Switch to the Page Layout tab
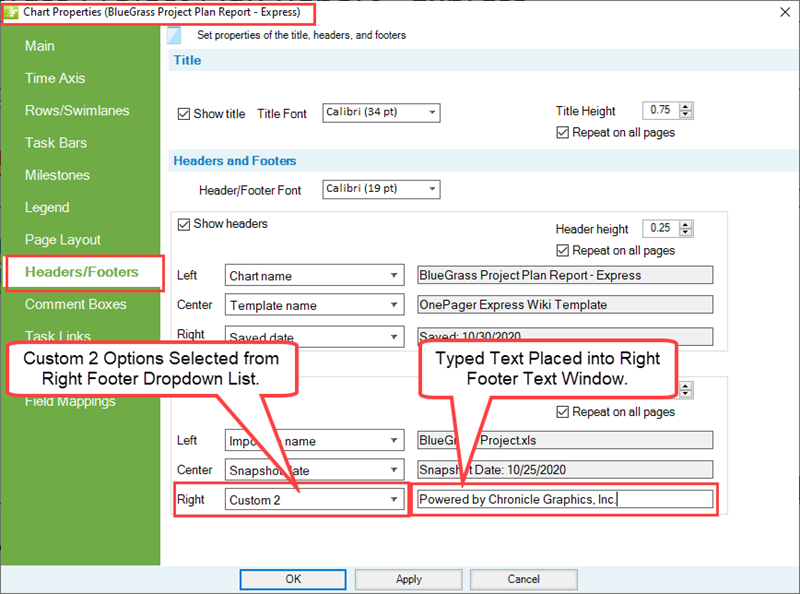Screen dimensions: 800x594 tap(63, 240)
